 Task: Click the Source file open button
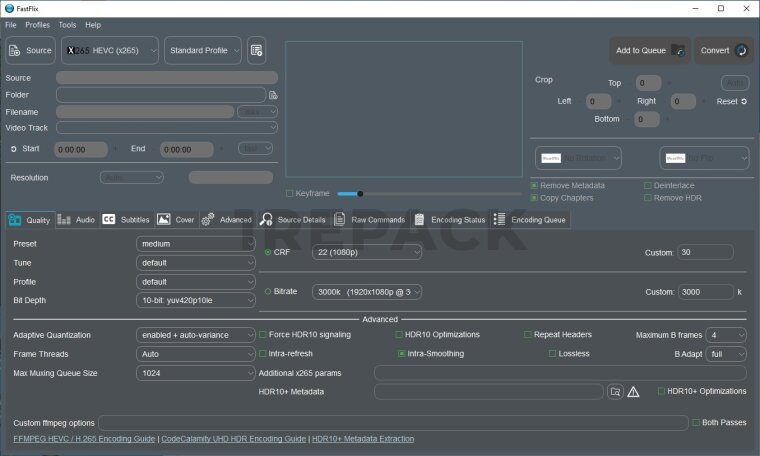point(30,50)
